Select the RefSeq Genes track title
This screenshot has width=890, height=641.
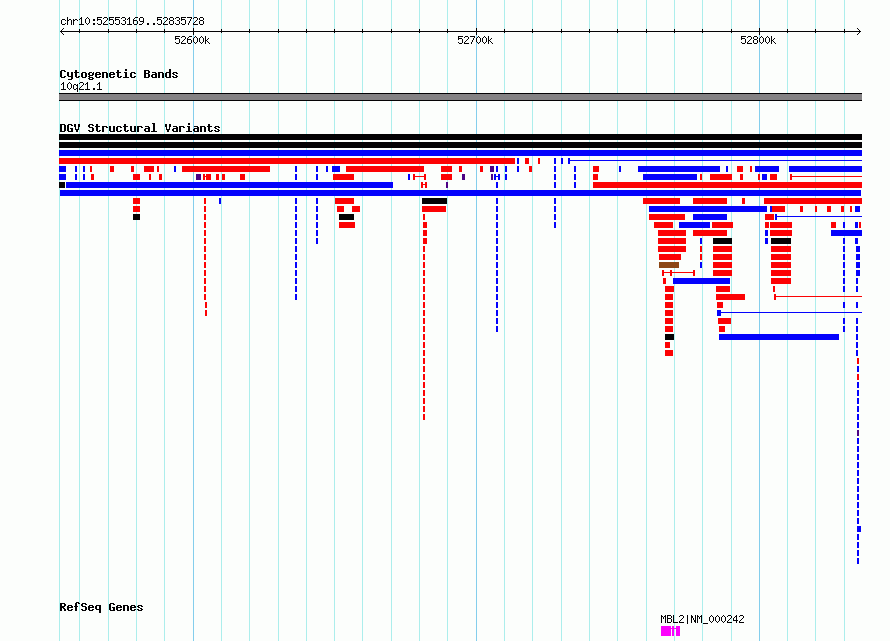click(x=101, y=607)
